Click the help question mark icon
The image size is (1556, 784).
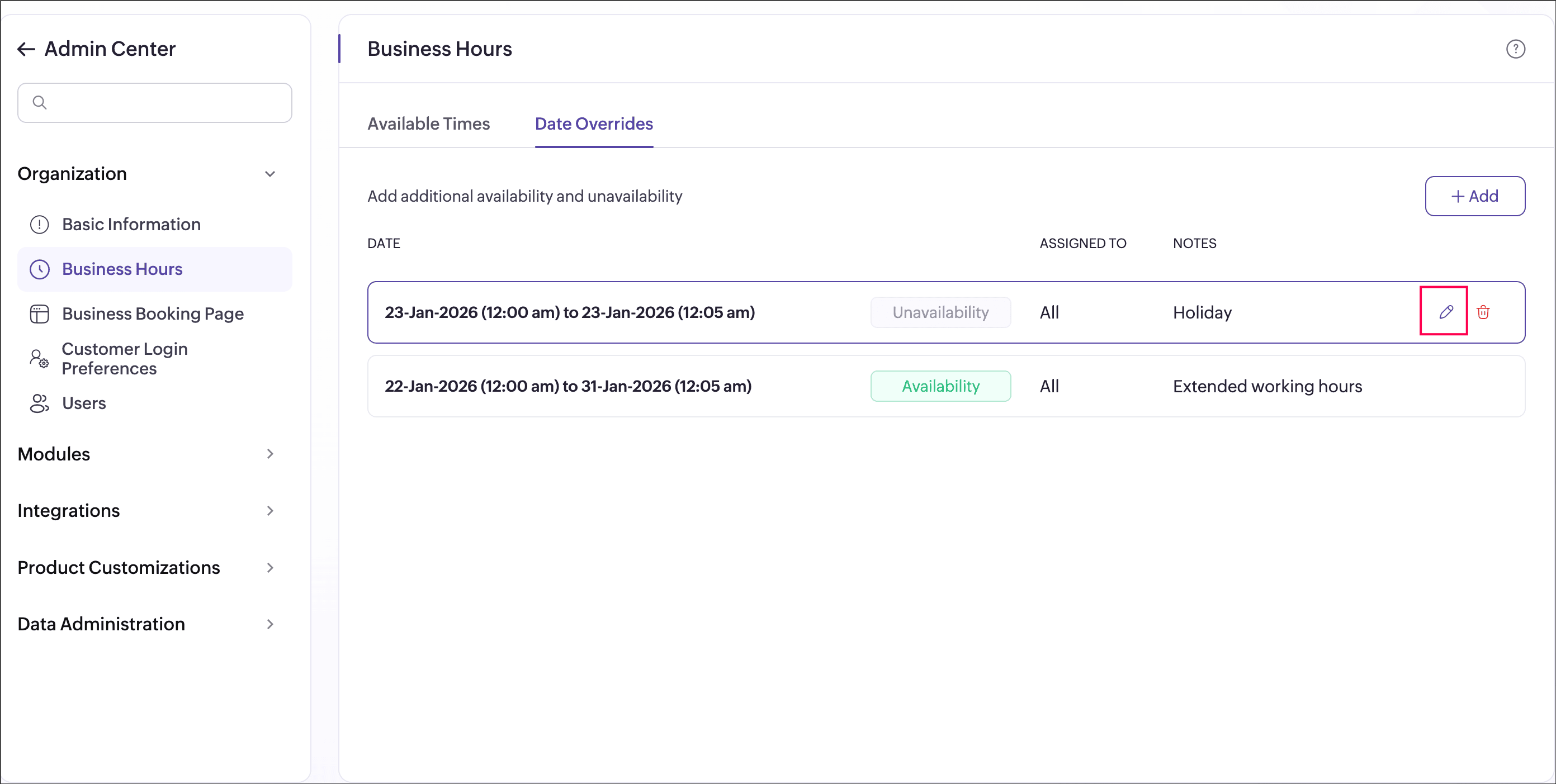click(1515, 49)
